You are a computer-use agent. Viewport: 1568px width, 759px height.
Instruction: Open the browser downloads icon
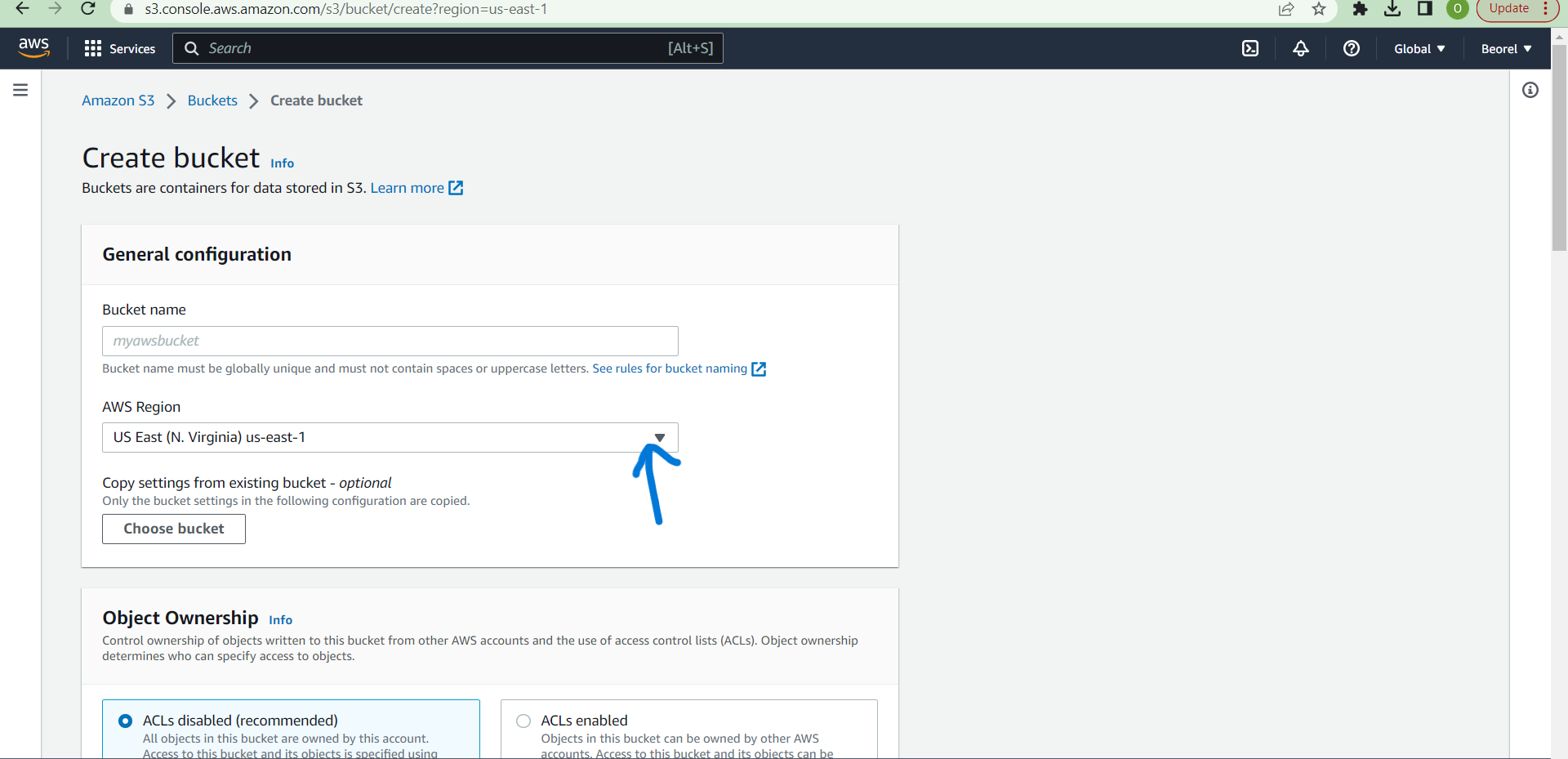(1392, 9)
